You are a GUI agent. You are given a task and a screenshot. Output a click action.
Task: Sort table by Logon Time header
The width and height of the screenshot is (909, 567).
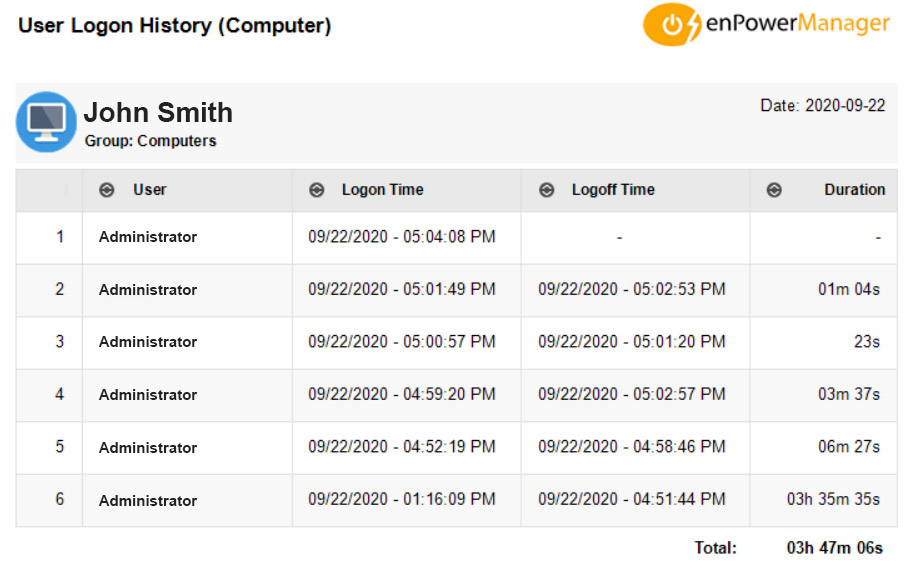(383, 190)
